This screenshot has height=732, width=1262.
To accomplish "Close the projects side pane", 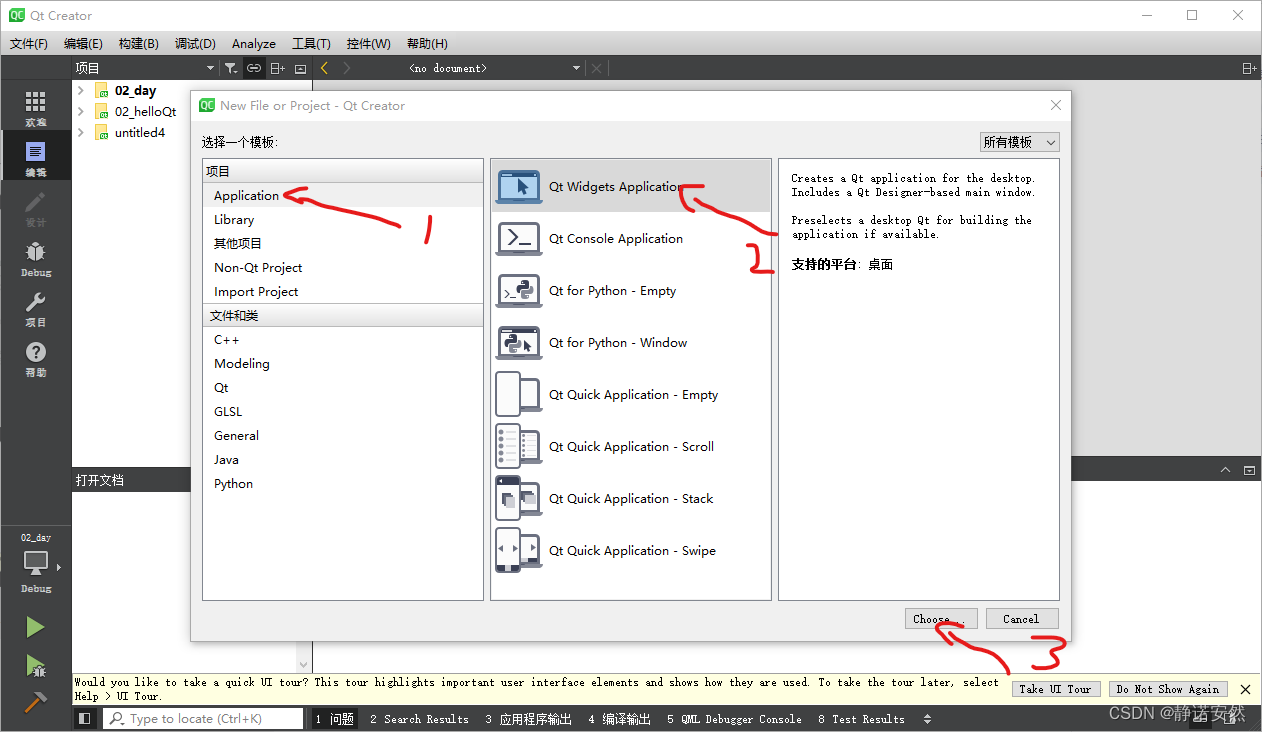I will [x=300, y=68].
